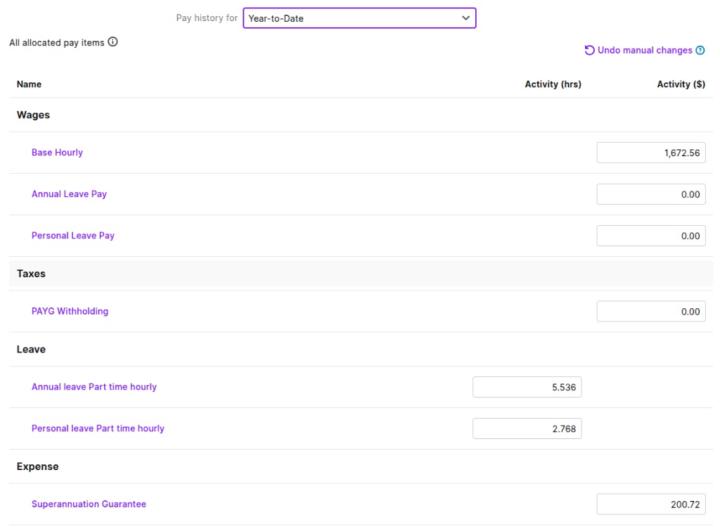Click Undo manual changes link

[x=645, y=50]
